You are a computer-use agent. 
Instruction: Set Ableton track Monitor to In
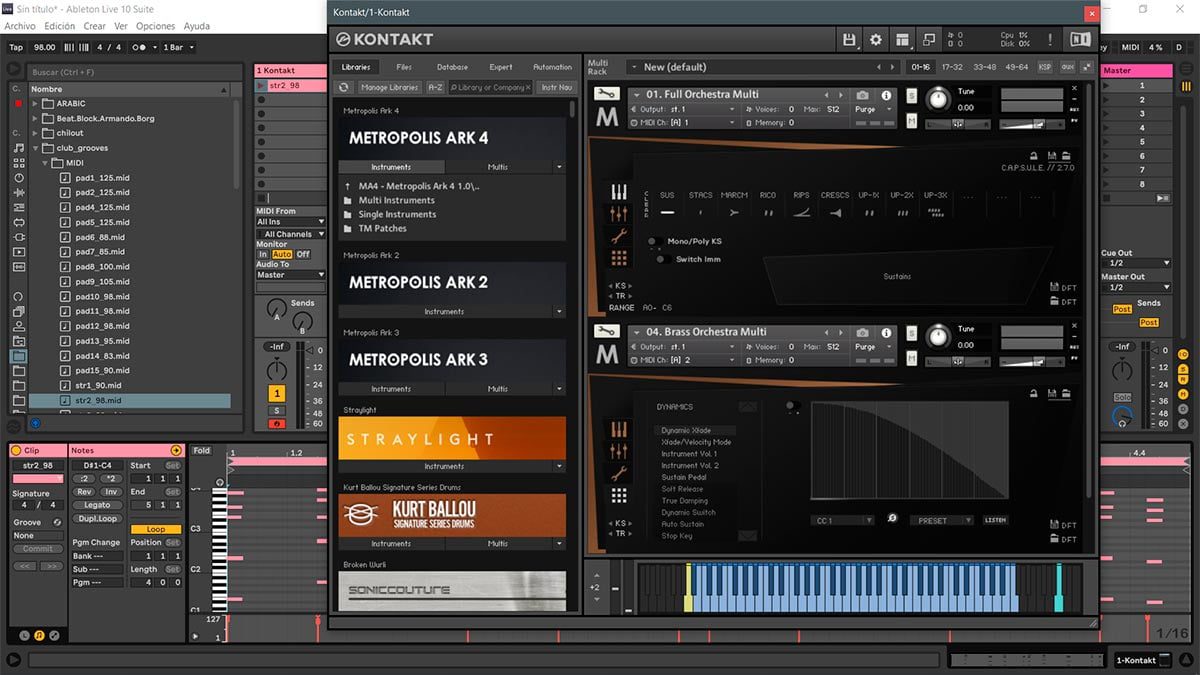pos(263,254)
